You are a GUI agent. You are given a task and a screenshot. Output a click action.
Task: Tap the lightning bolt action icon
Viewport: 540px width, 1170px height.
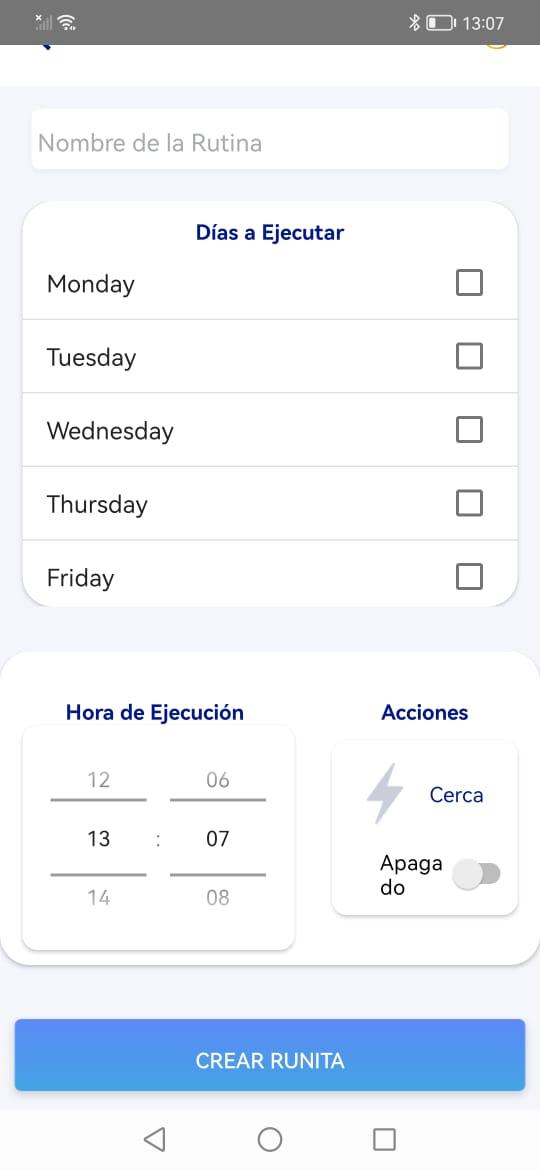[x=385, y=793]
